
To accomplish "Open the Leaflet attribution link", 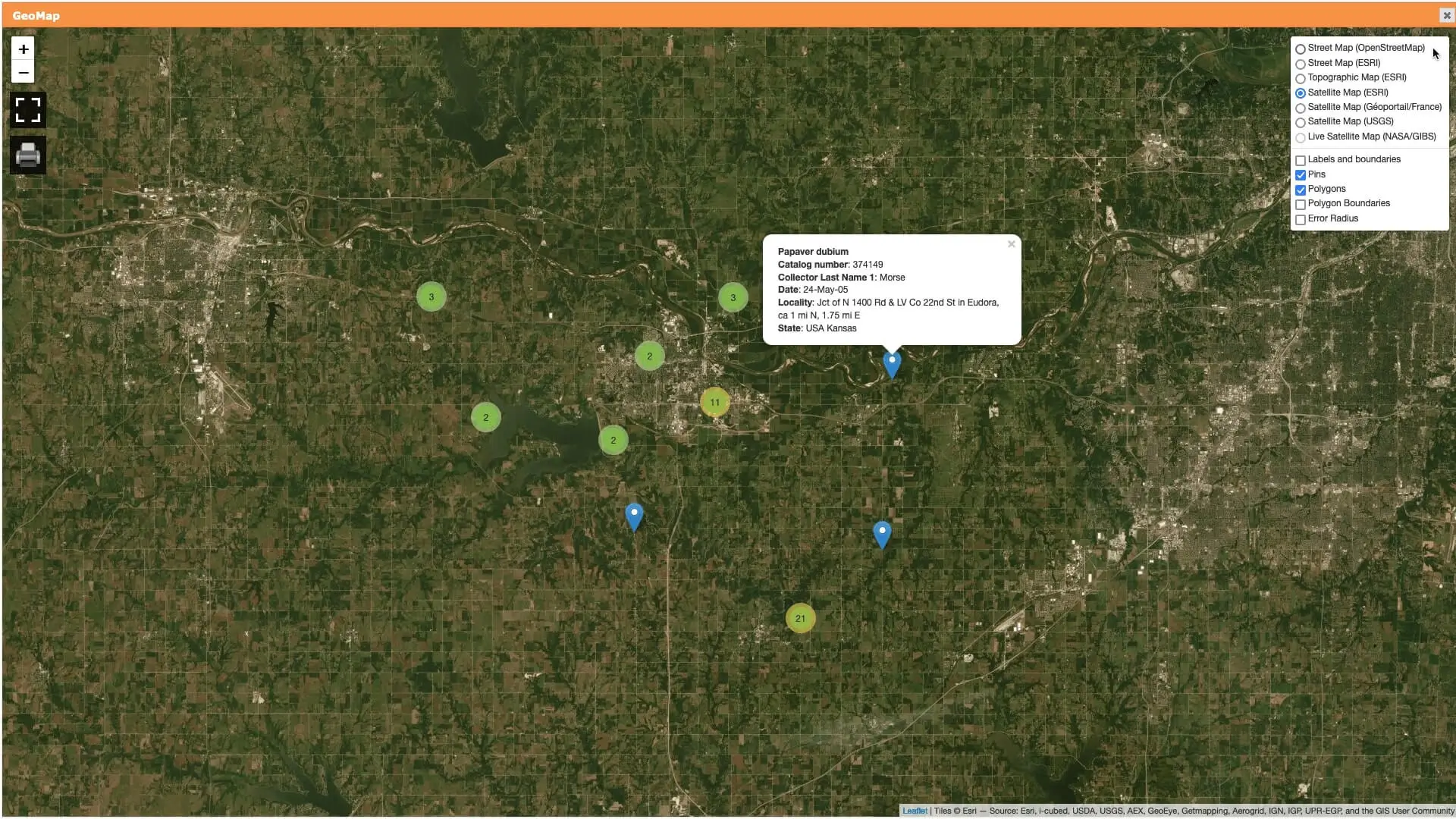I will tap(915, 811).
